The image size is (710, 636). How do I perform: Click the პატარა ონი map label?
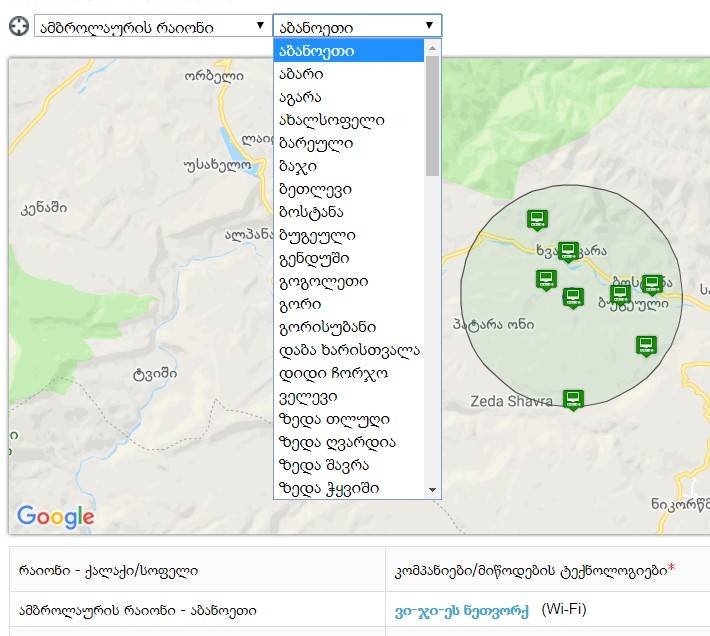(494, 325)
